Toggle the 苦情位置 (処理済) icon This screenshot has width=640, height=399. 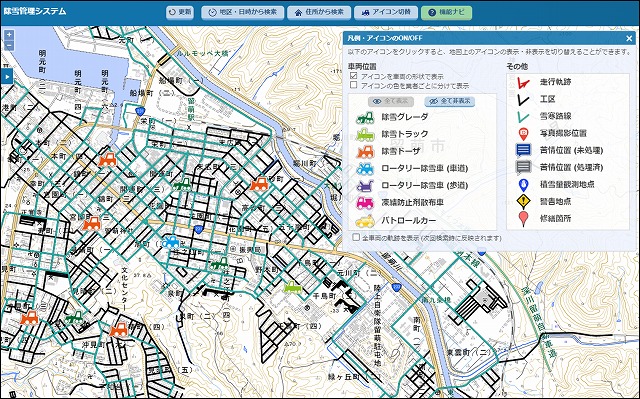[523, 167]
